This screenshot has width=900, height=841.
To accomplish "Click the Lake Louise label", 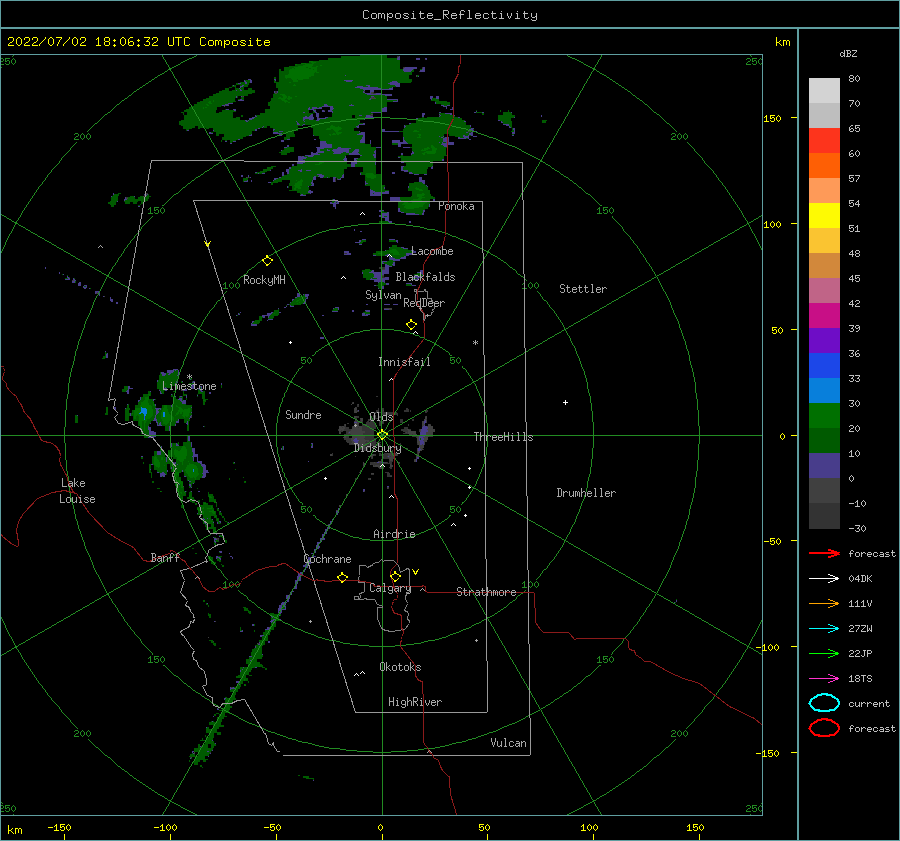I will pyautogui.click(x=77, y=491).
